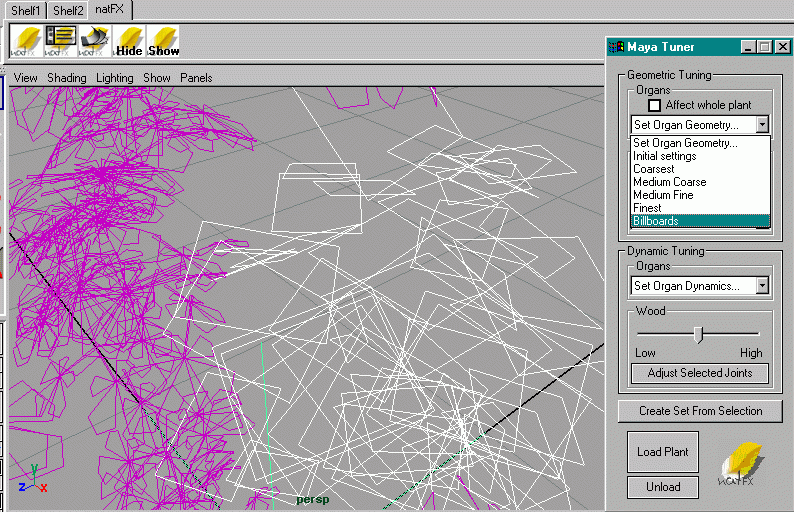Screen dimensions: 794x512
Task: Open the Set Organ Dynamics dropdown
Action: coord(700,286)
